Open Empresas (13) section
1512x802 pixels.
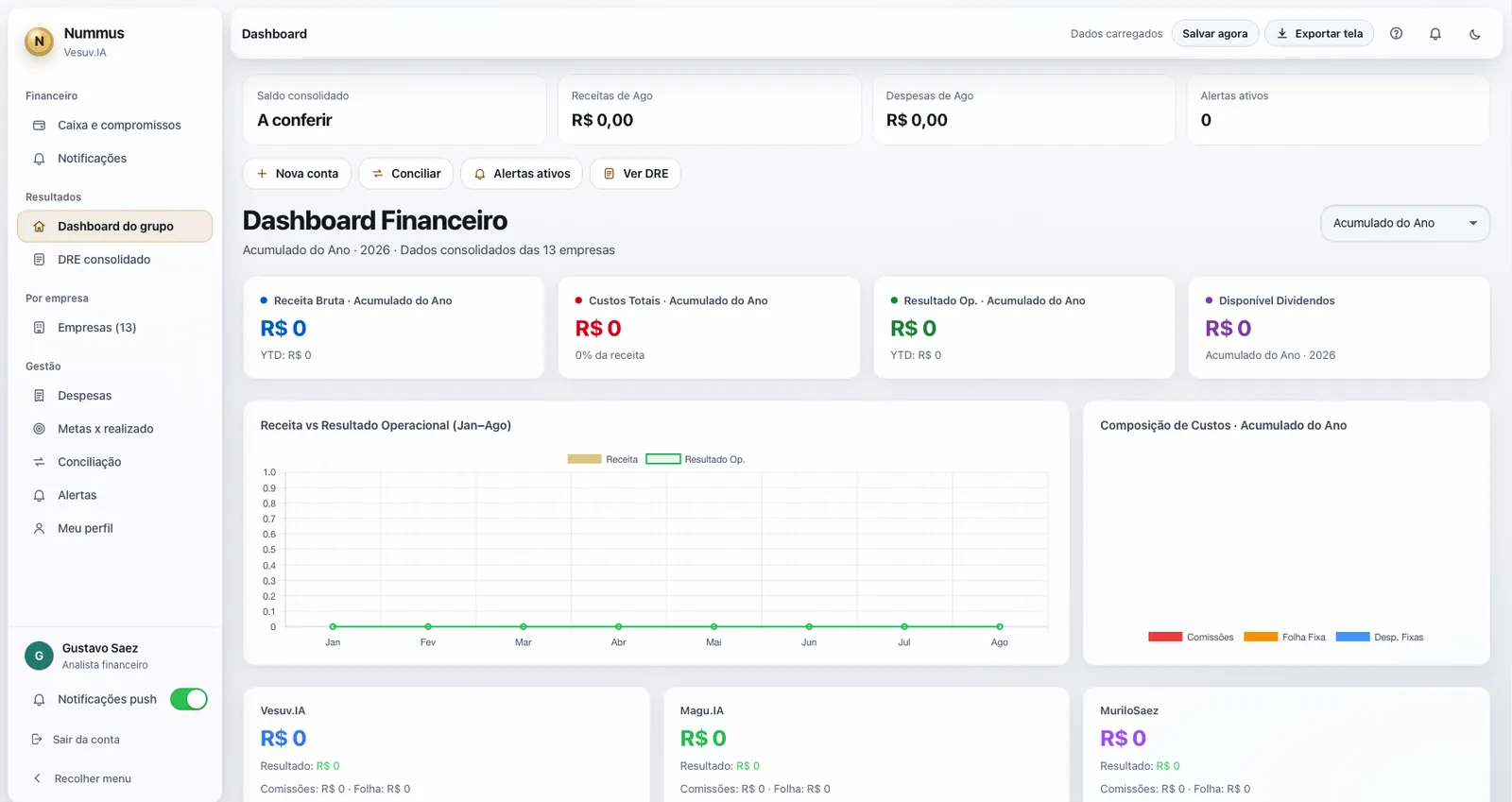[114, 327]
